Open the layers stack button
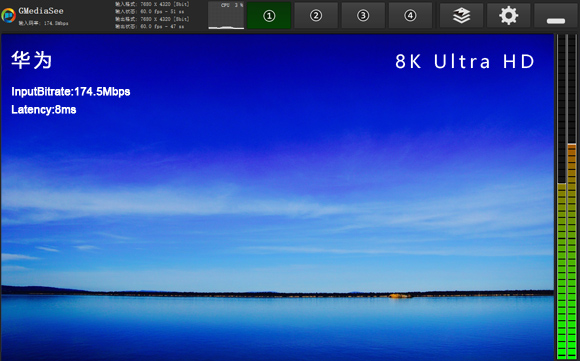The image size is (580, 361). coord(461,16)
